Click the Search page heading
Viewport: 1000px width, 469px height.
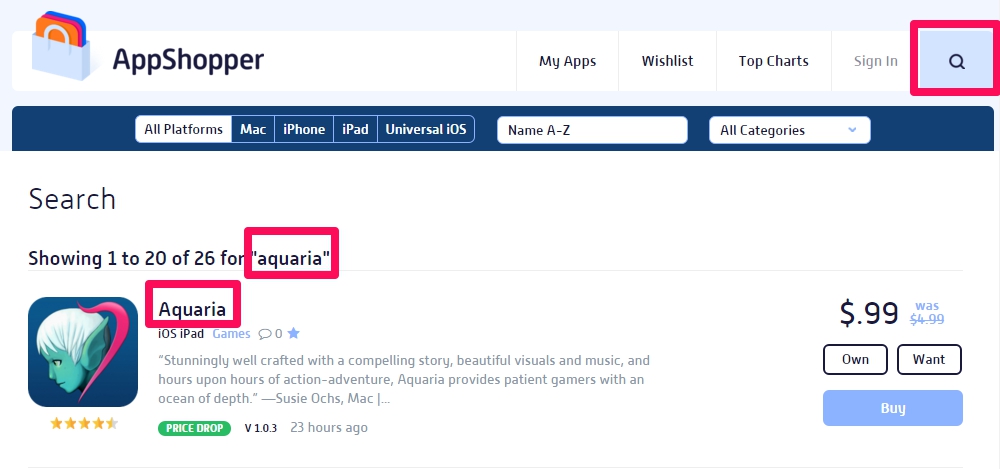click(x=72, y=199)
